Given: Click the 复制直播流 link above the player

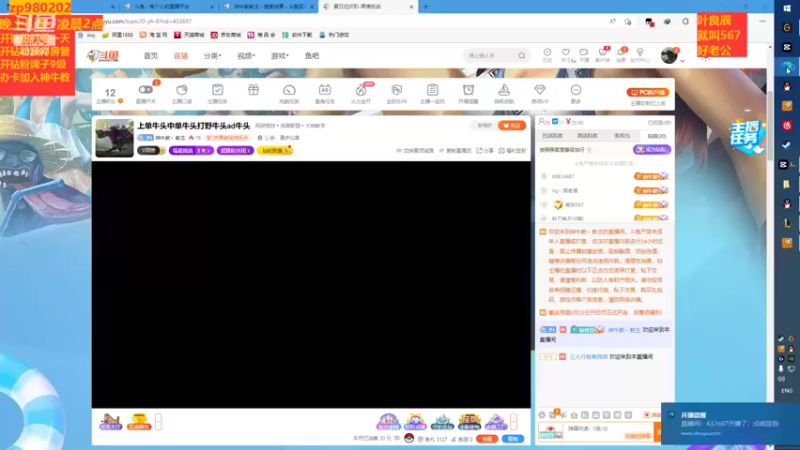Looking at the screenshot, I should [455, 151].
